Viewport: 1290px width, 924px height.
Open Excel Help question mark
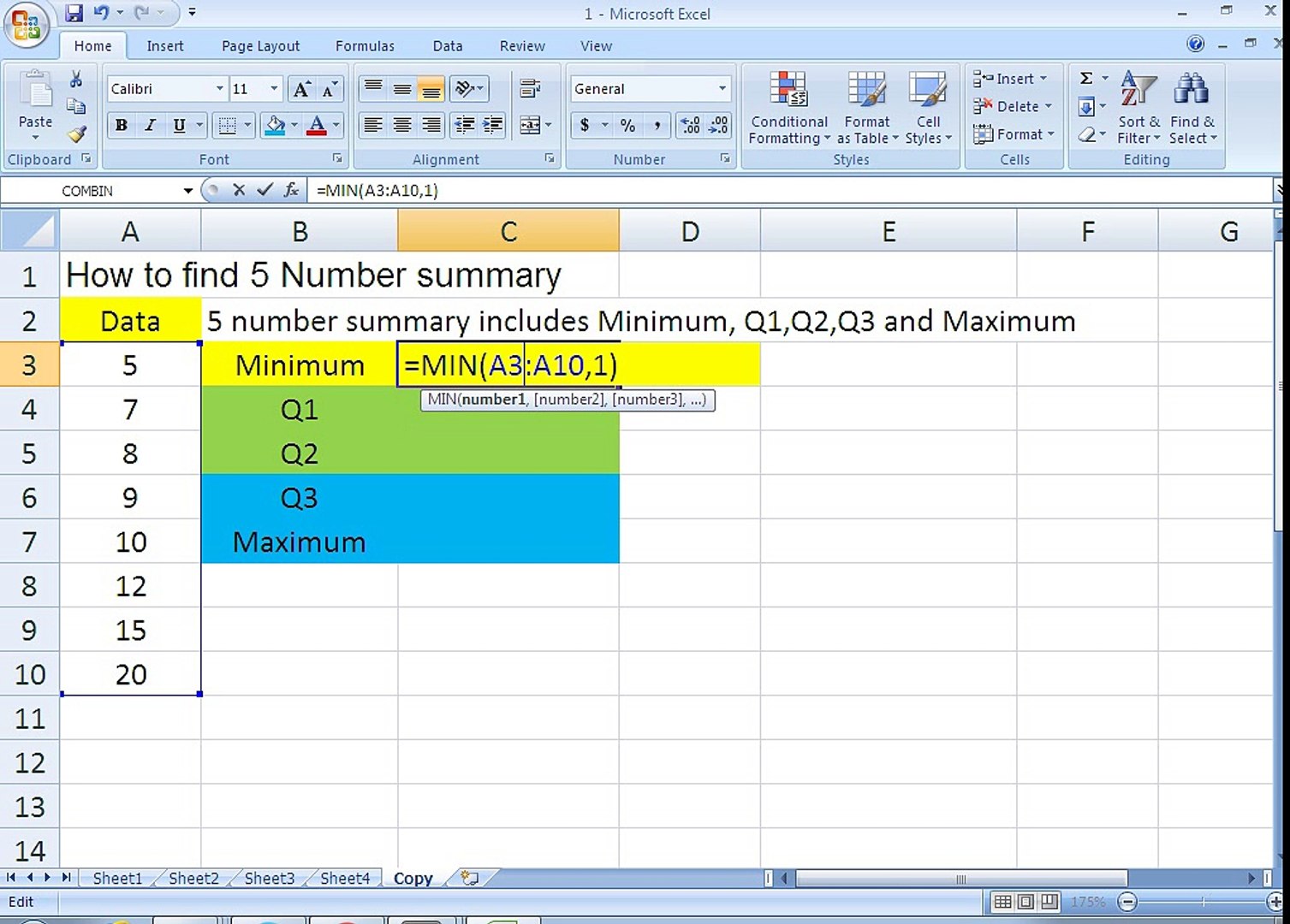point(1196,44)
